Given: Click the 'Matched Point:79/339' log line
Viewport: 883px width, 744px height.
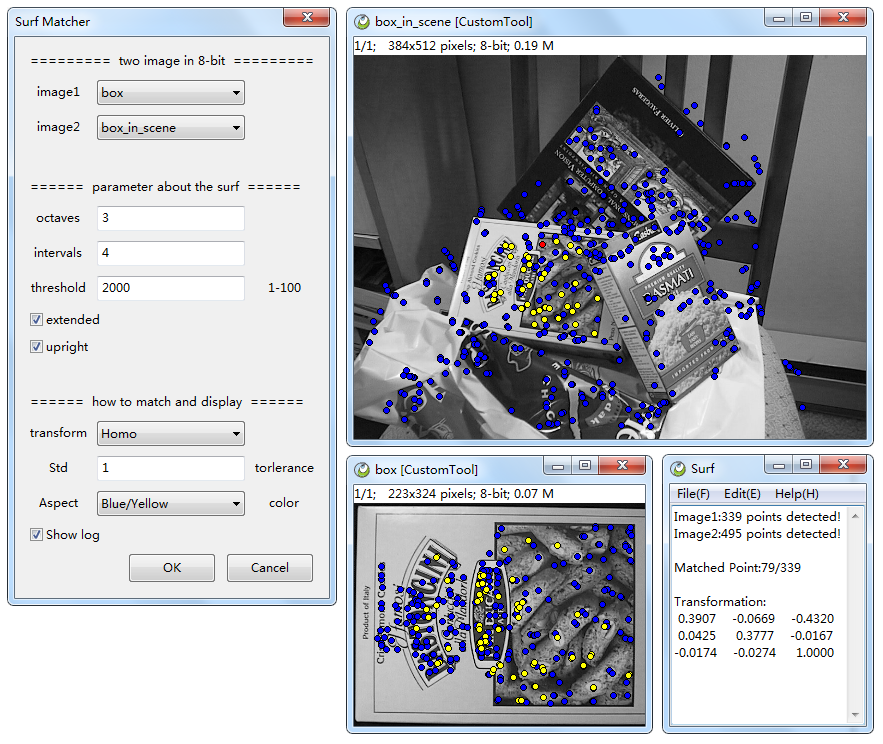Looking at the screenshot, I should pyautogui.click(x=737, y=568).
